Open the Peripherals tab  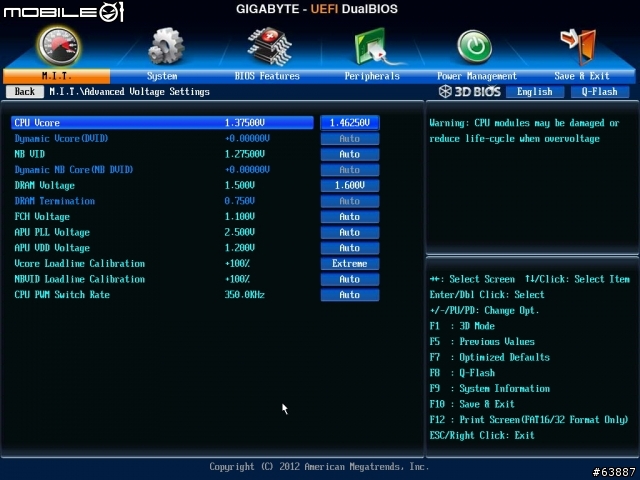point(372,76)
